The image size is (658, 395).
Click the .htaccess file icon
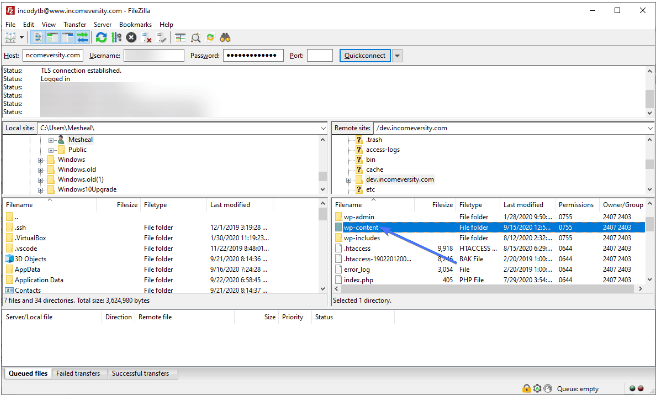point(339,248)
